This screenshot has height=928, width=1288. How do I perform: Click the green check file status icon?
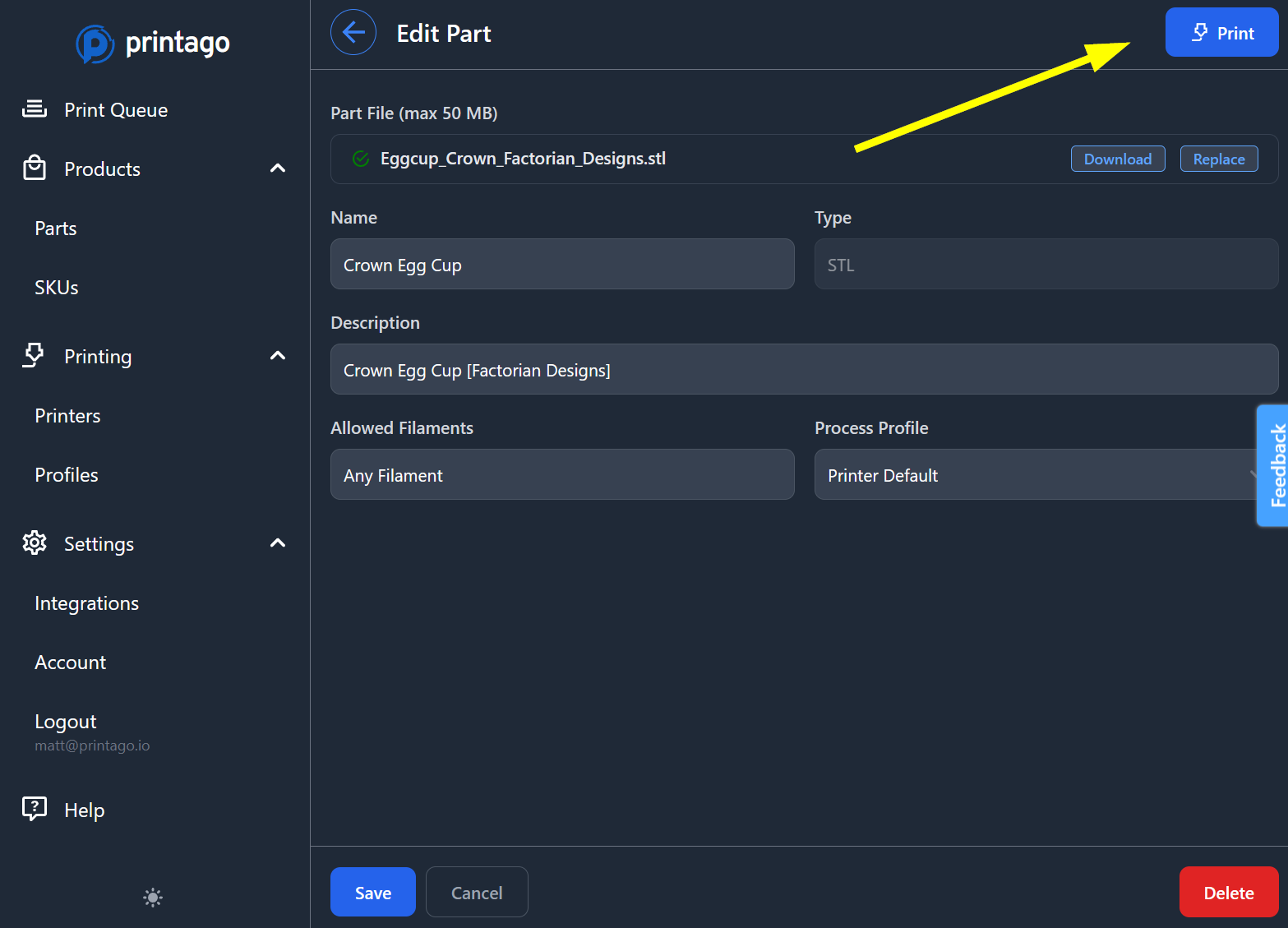coord(361,159)
